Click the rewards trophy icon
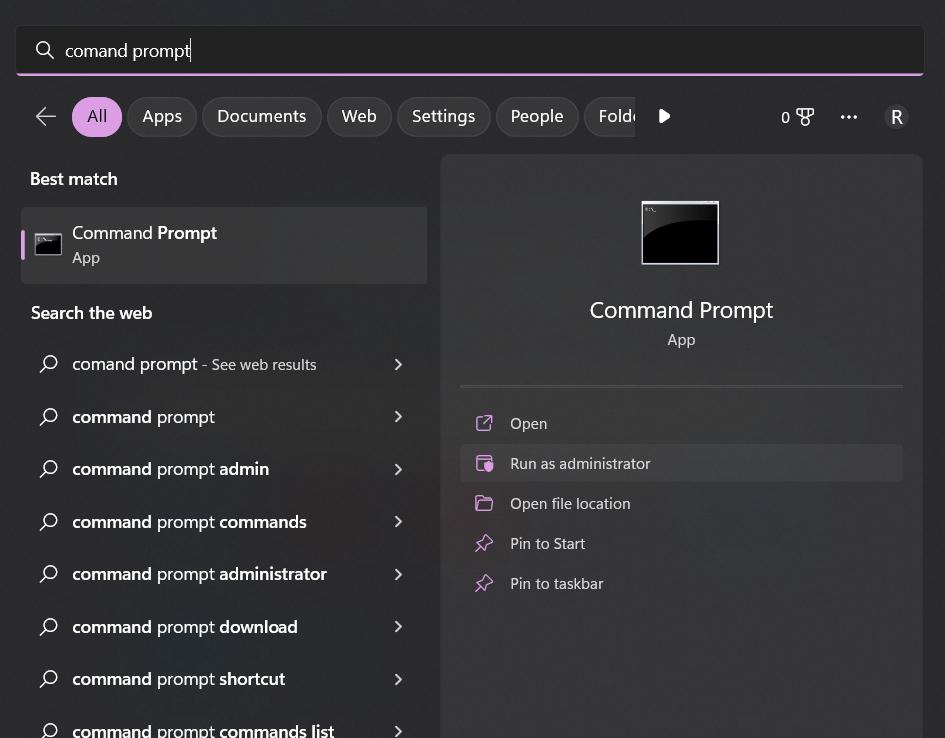The height and width of the screenshot is (738, 945). click(804, 117)
